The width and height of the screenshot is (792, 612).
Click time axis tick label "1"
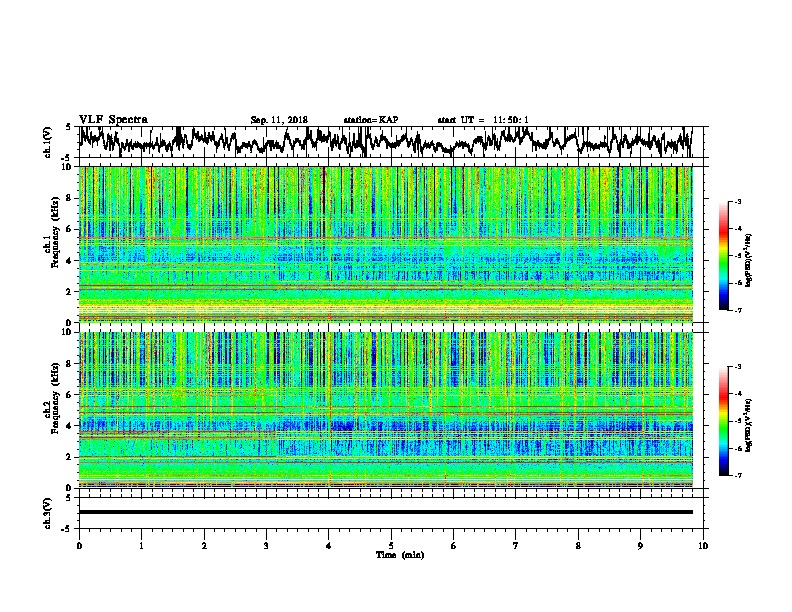141,546
